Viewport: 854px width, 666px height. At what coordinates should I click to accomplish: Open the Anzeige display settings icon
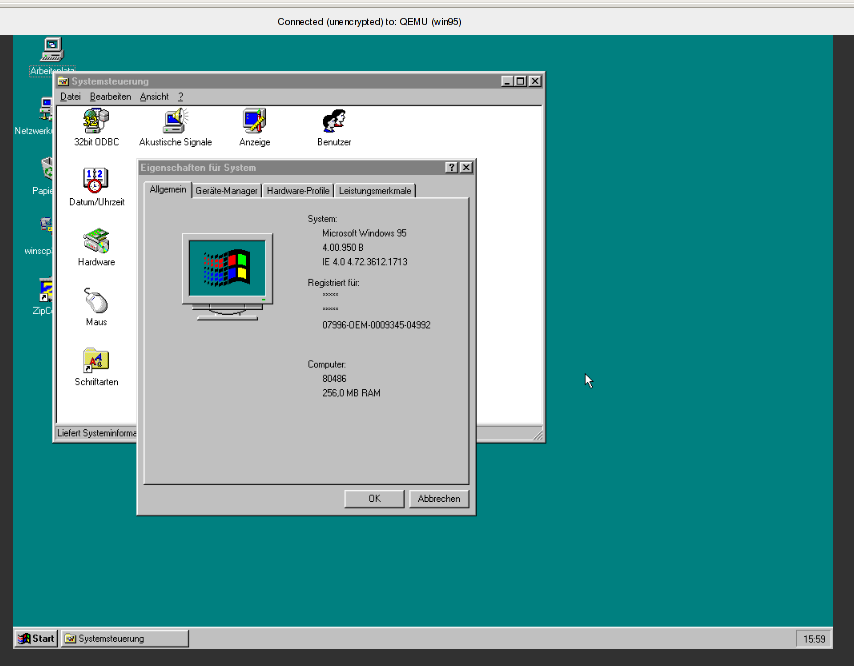tap(254, 127)
